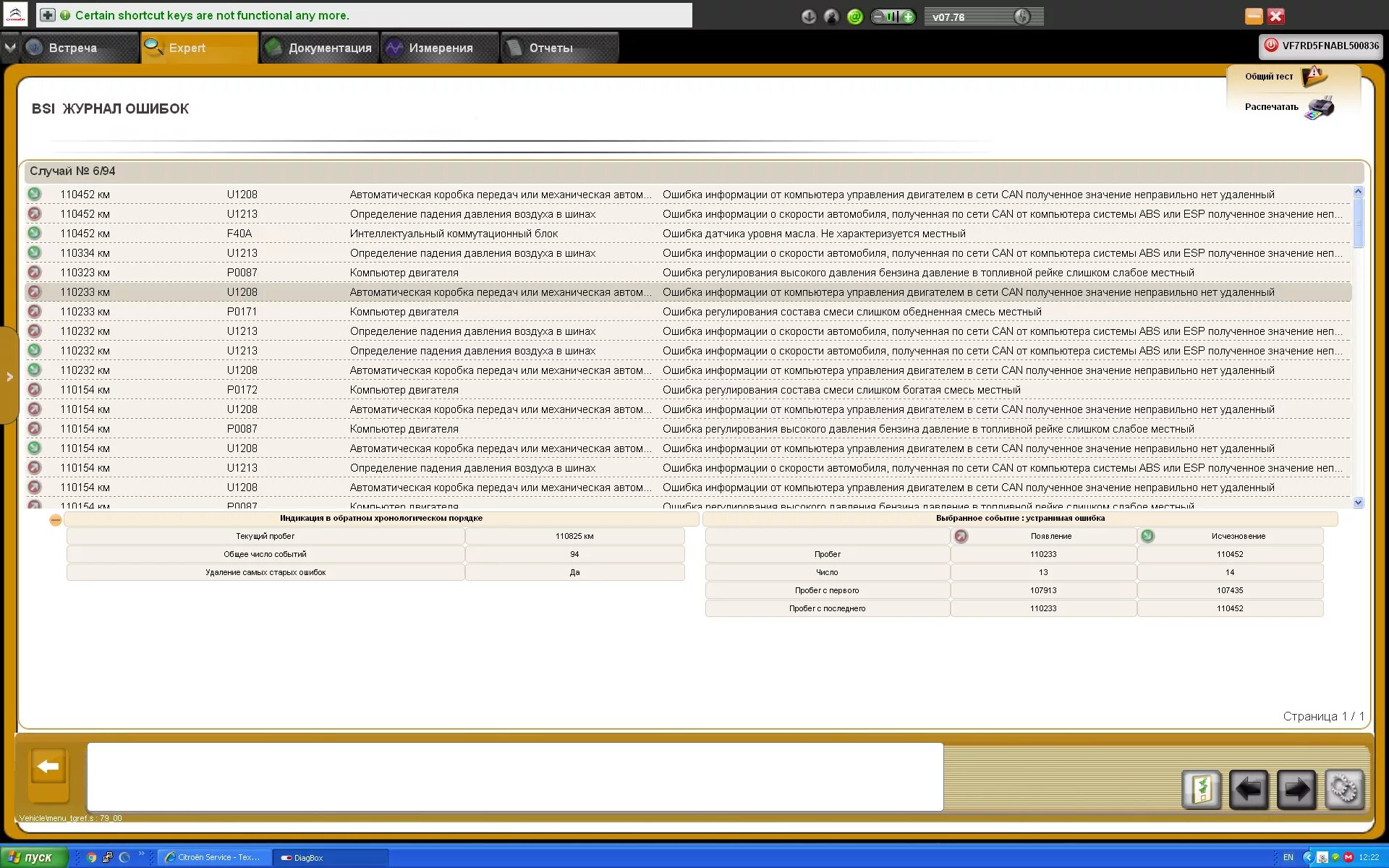Viewport: 1389px width, 868px height.
Task: Click the red power icon beside the VIN
Action: coord(1271,45)
